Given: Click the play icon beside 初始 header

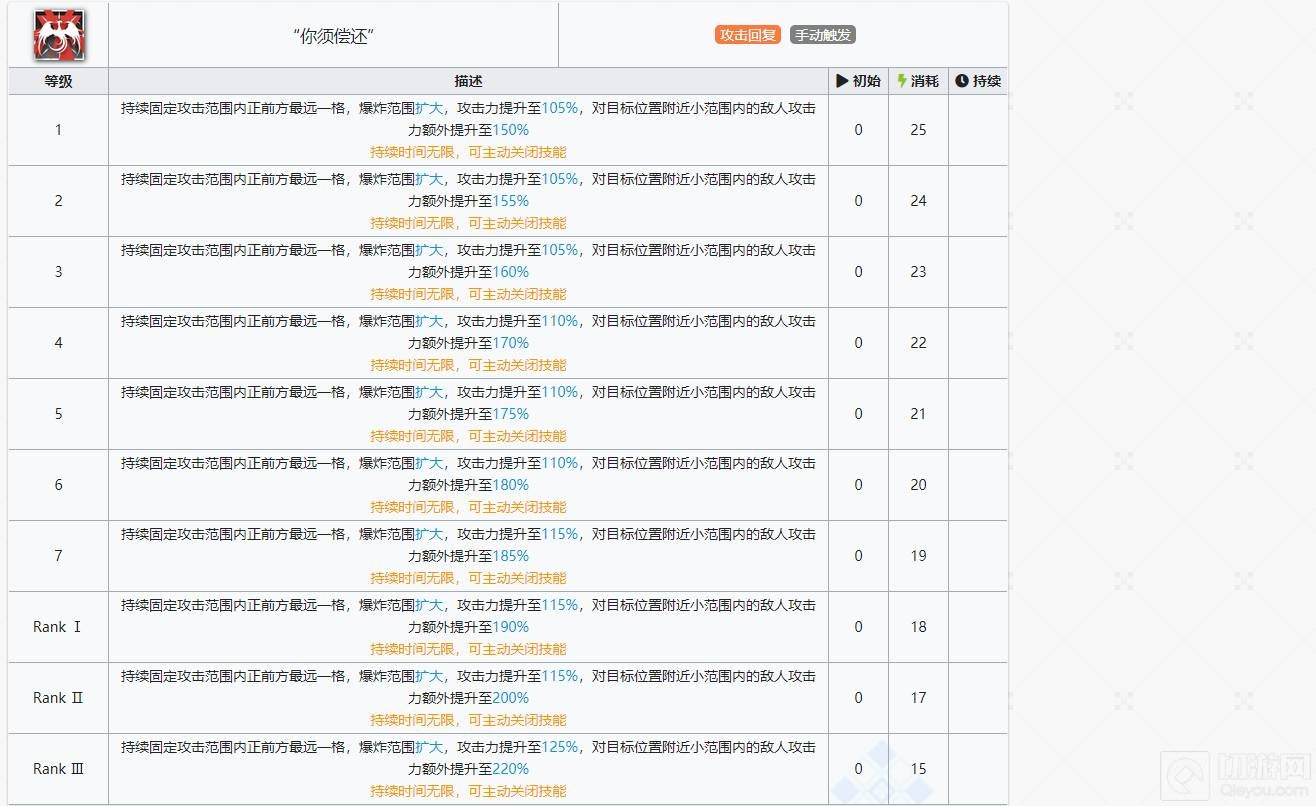Looking at the screenshot, I should [842, 81].
